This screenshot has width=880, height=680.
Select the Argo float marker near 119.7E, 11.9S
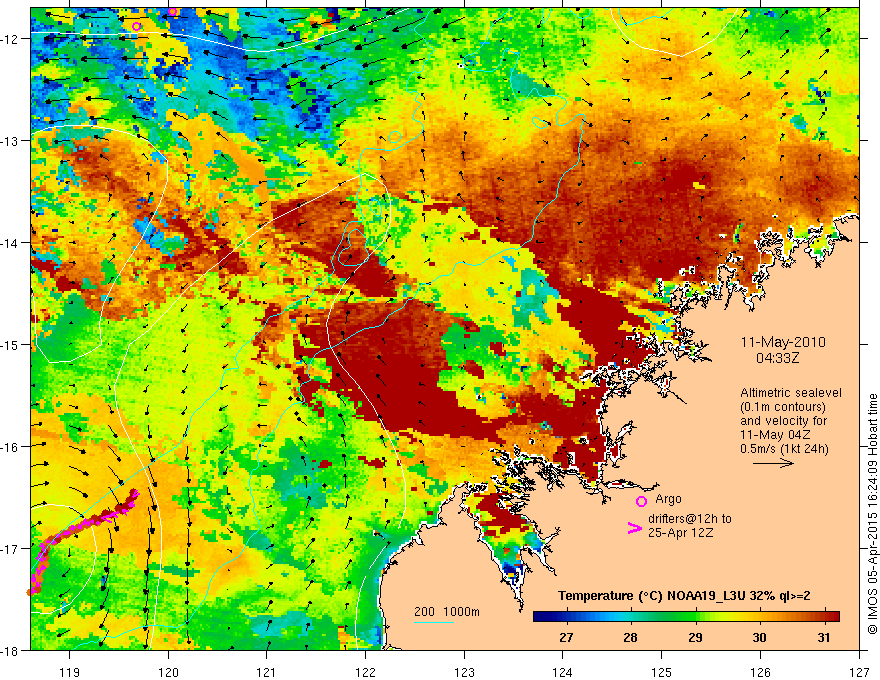[x=136, y=26]
